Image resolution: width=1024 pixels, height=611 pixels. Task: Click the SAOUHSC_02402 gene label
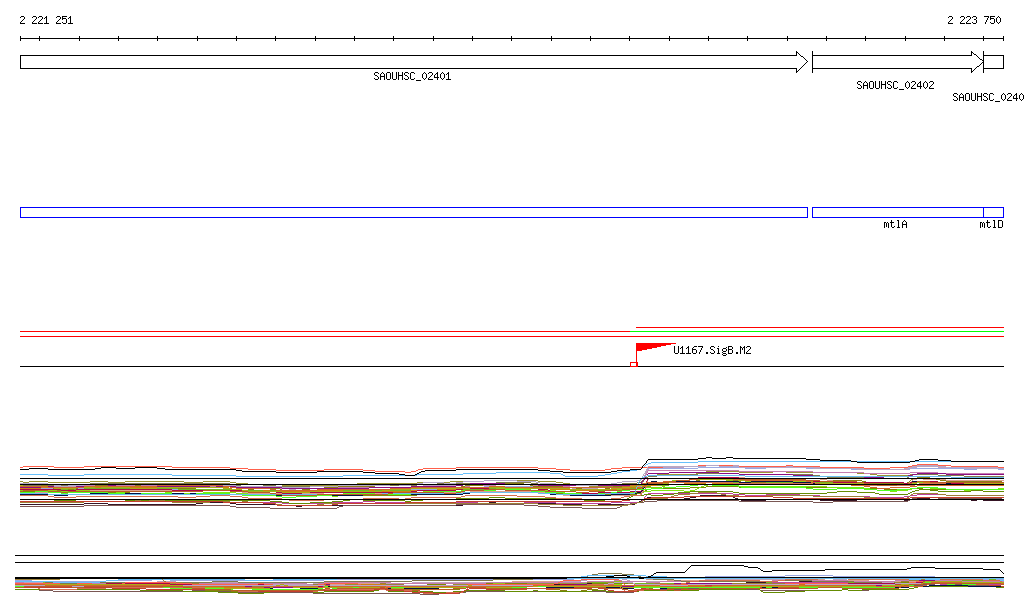coord(895,85)
